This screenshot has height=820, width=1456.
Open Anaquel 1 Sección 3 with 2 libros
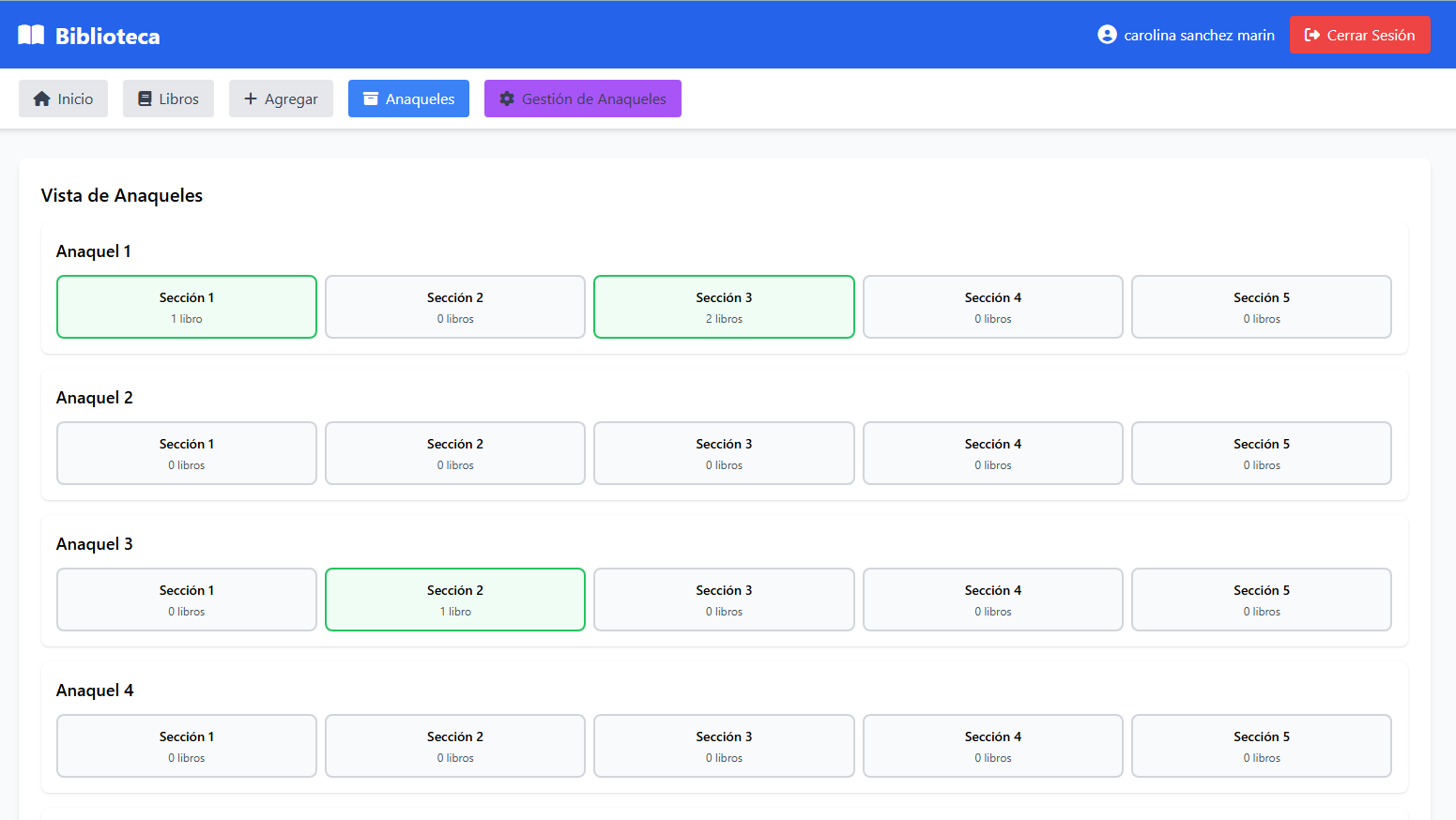[724, 307]
